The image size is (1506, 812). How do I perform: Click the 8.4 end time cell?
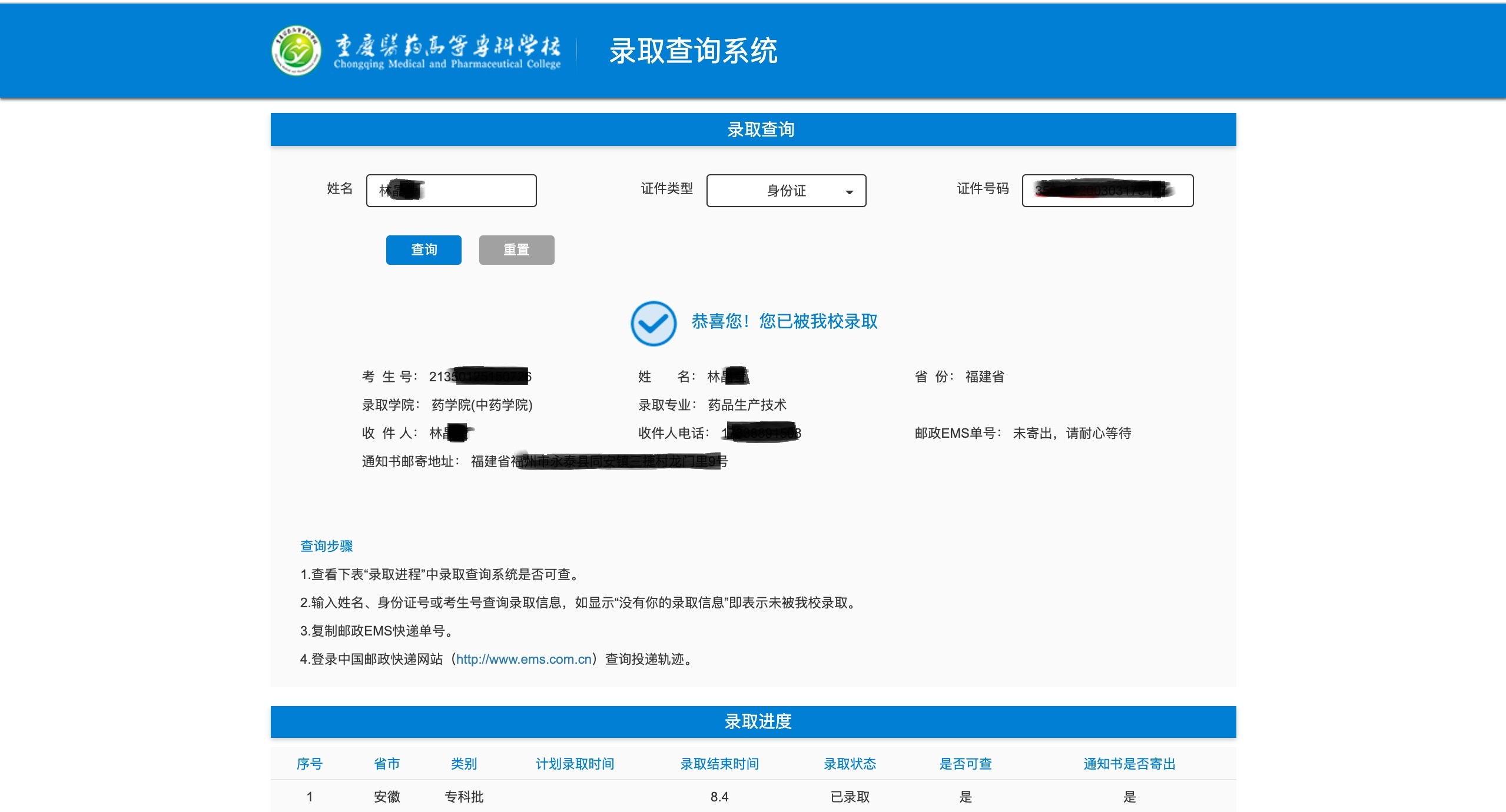click(719, 797)
